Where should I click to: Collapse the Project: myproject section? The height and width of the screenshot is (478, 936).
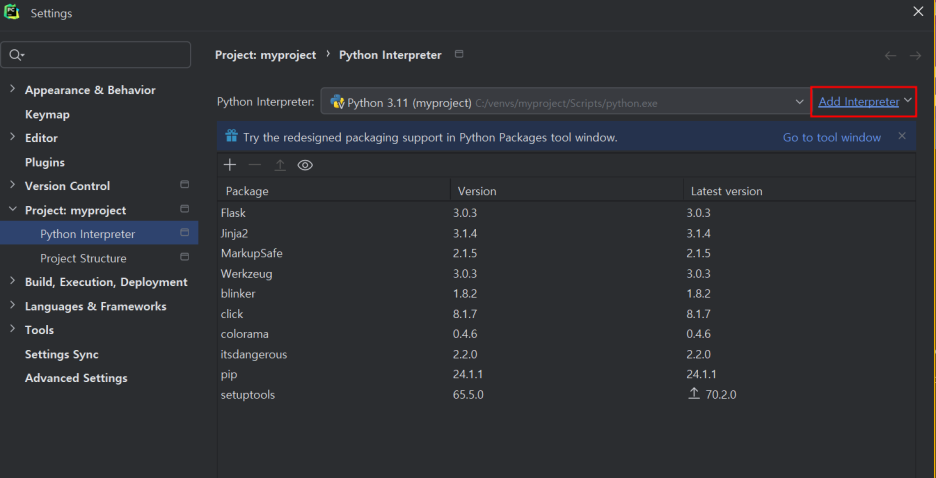click(13, 209)
